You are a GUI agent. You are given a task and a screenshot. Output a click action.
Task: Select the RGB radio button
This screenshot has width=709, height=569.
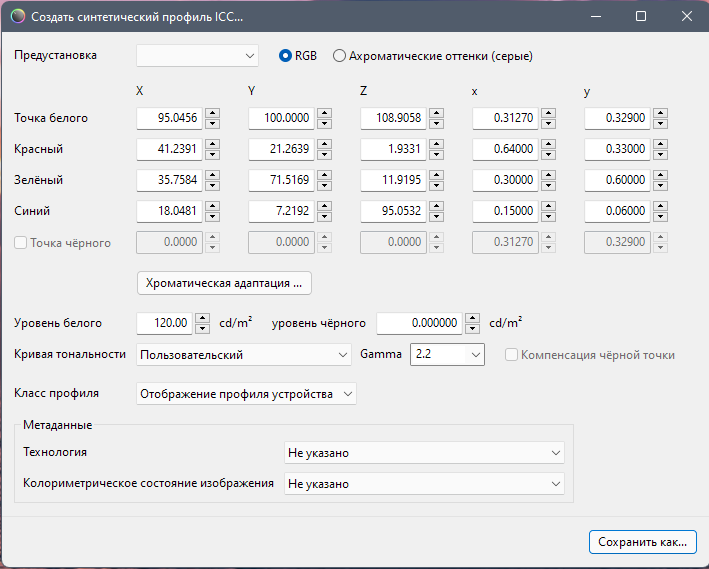point(286,56)
